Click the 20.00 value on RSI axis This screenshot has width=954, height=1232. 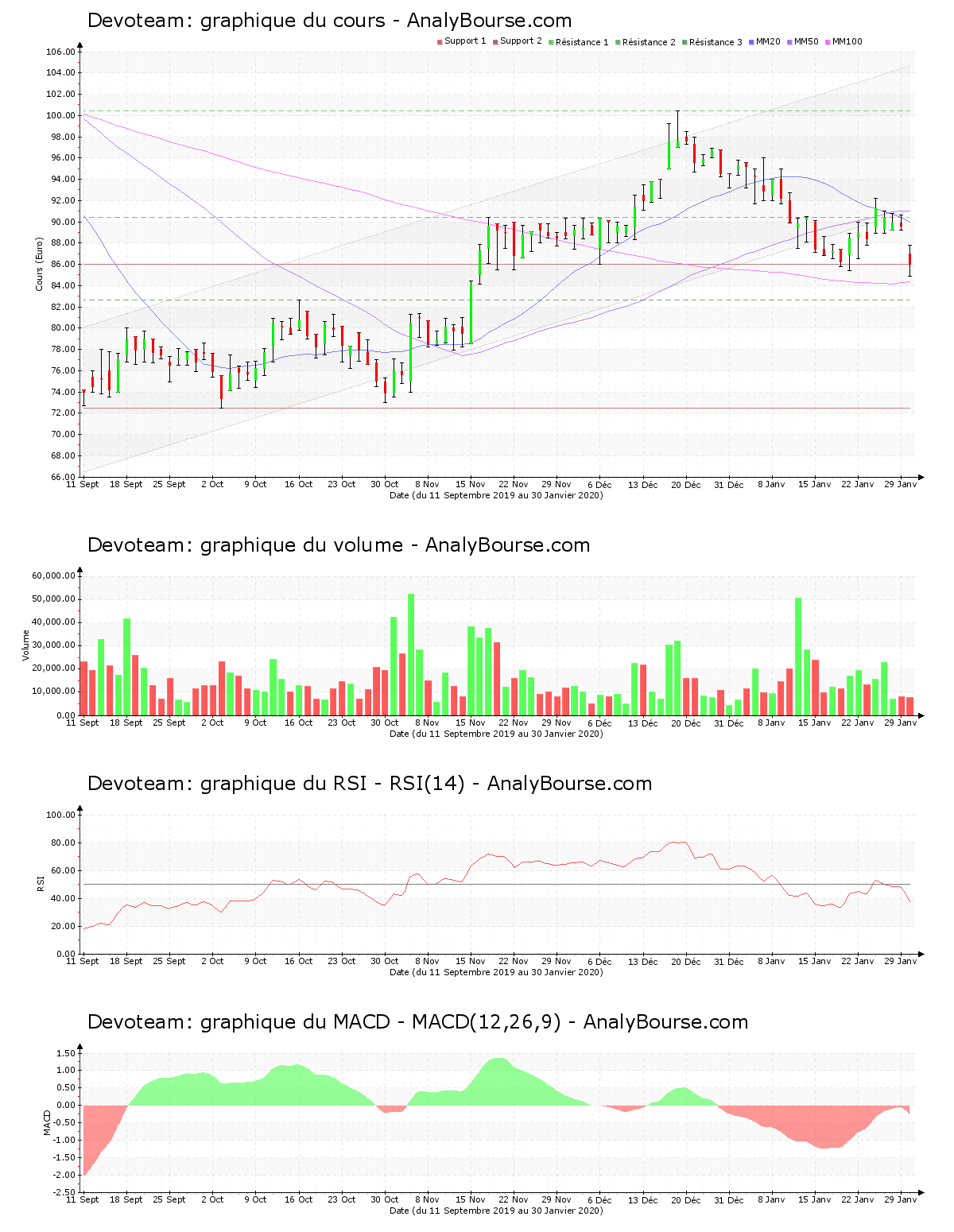(x=63, y=927)
